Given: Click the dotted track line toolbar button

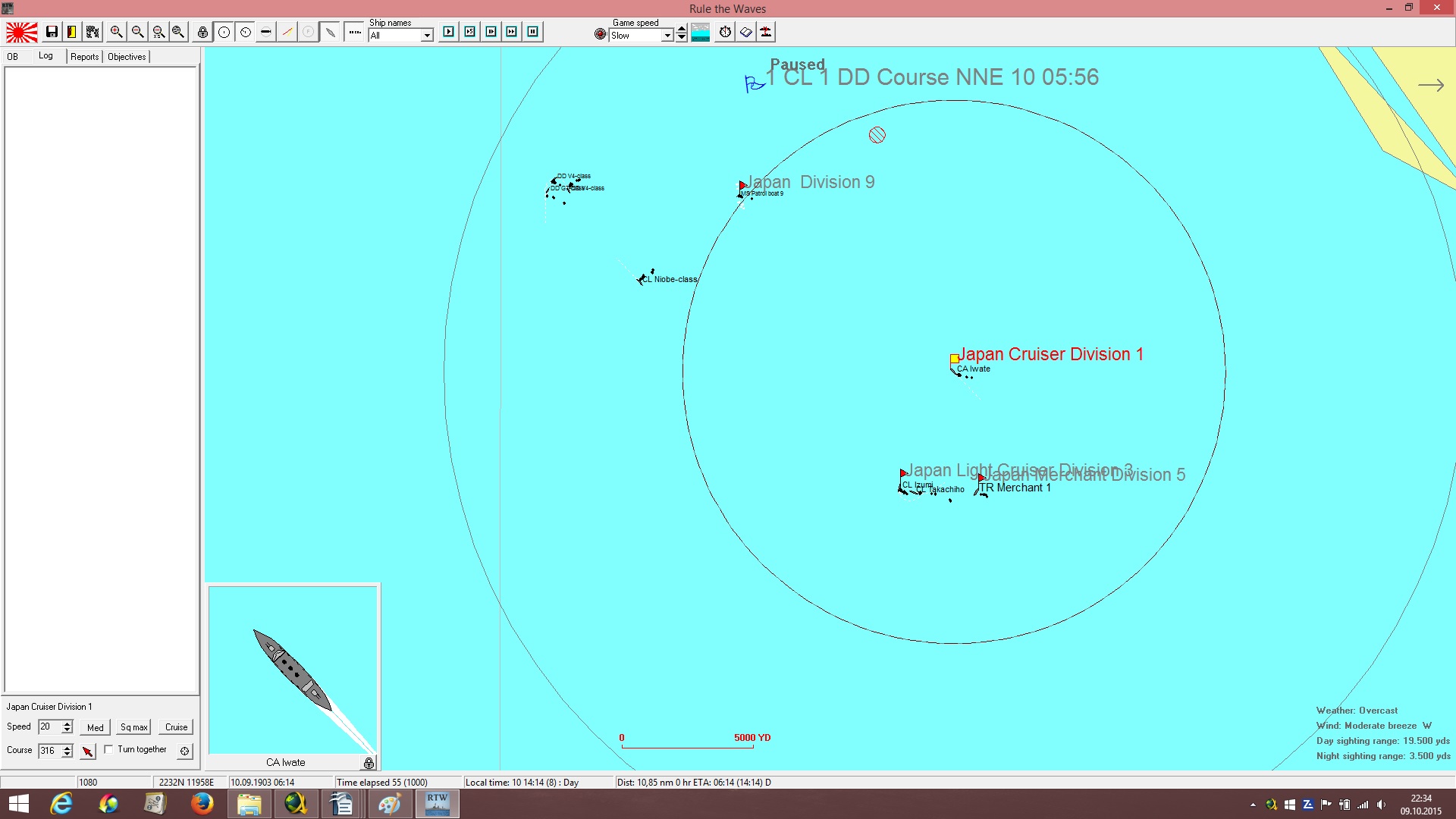Looking at the screenshot, I should pyautogui.click(x=354, y=32).
